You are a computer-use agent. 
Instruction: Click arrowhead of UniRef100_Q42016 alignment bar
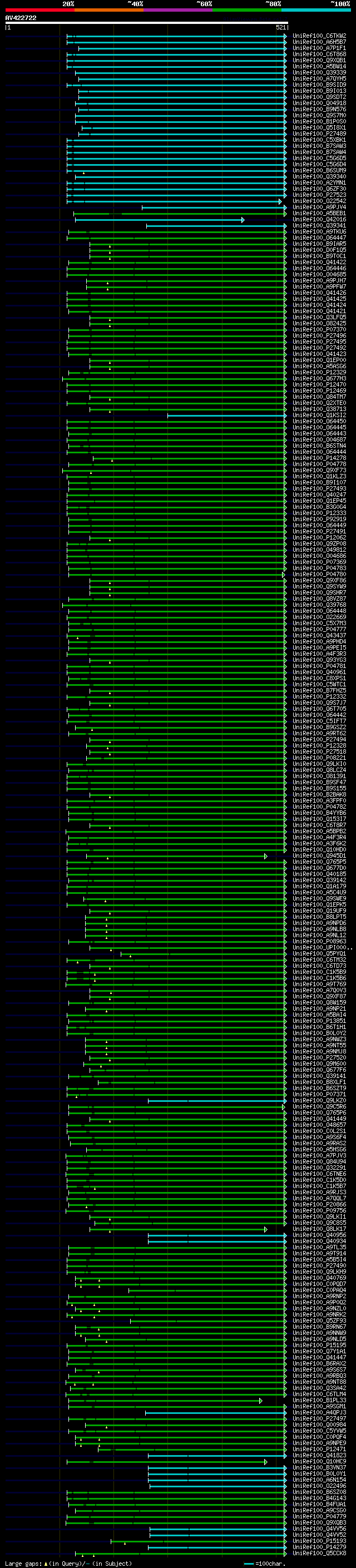coord(243,220)
